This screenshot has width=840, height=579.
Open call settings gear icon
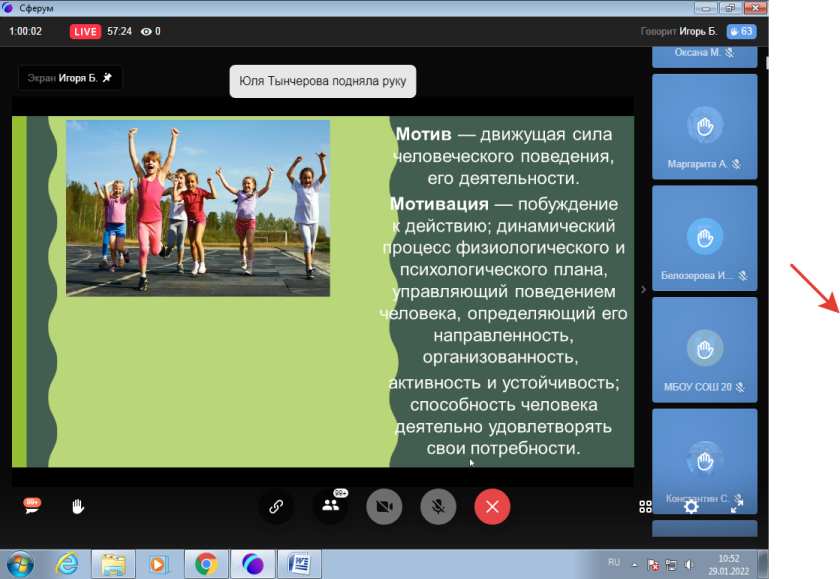point(692,507)
